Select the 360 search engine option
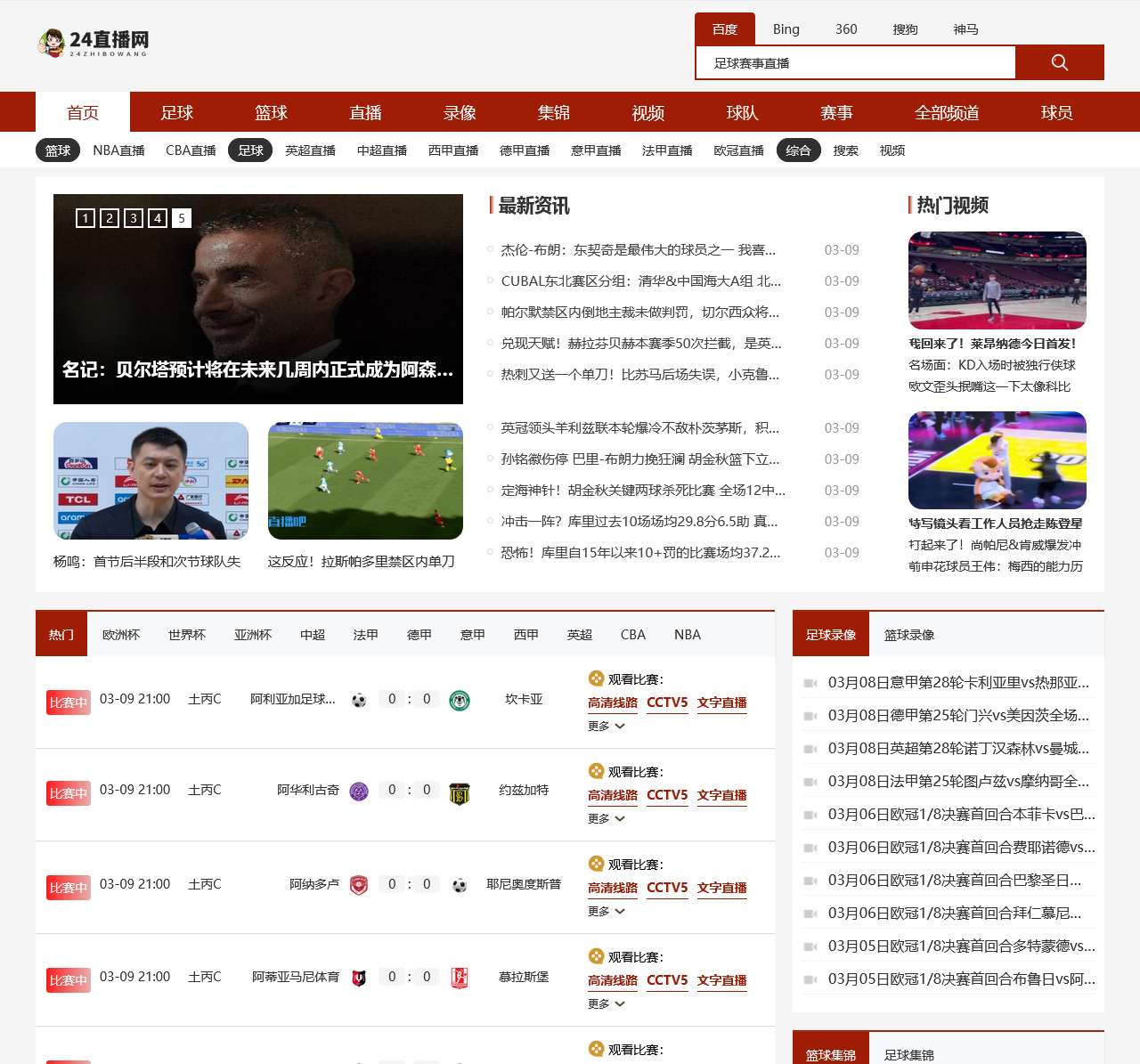 click(846, 29)
